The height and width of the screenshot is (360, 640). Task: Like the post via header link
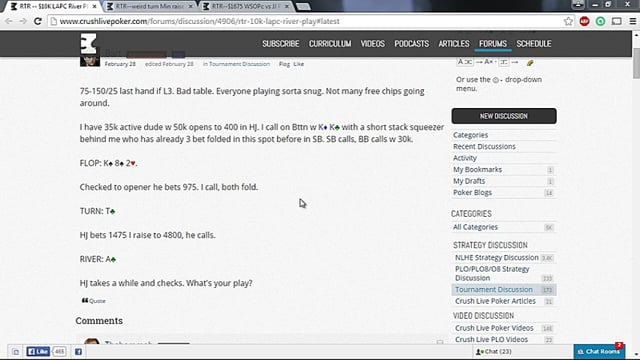(298, 64)
